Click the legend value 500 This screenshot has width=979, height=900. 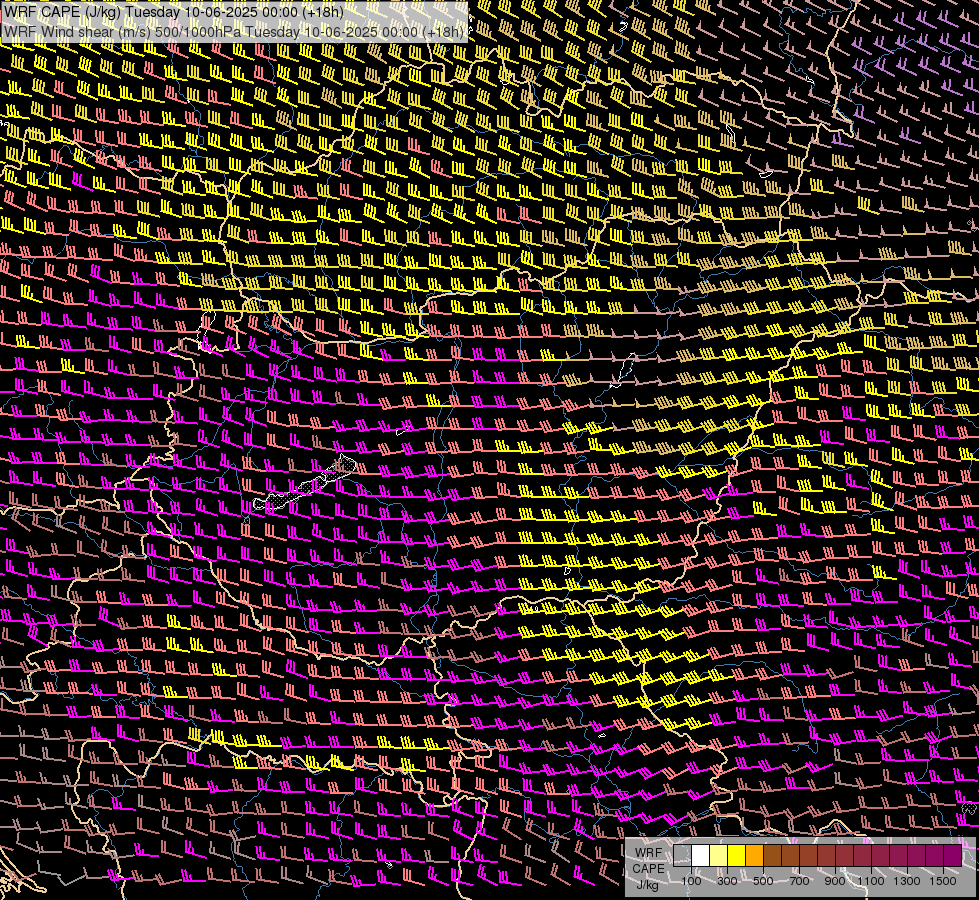pyautogui.click(x=763, y=881)
